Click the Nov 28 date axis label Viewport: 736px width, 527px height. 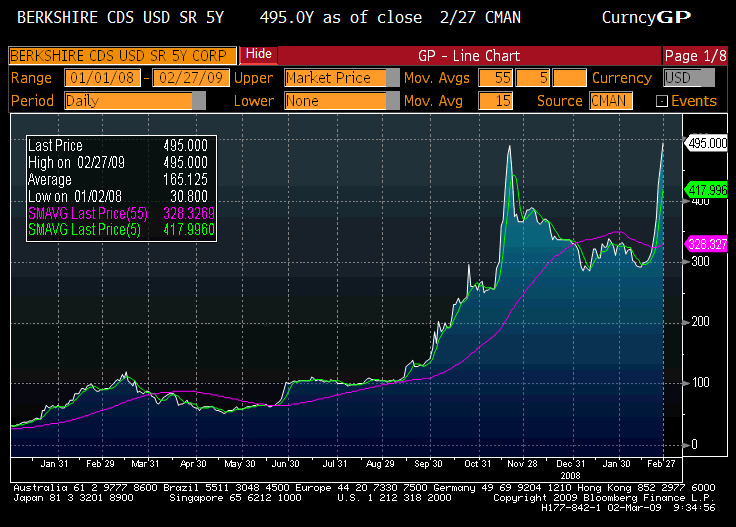click(x=522, y=464)
